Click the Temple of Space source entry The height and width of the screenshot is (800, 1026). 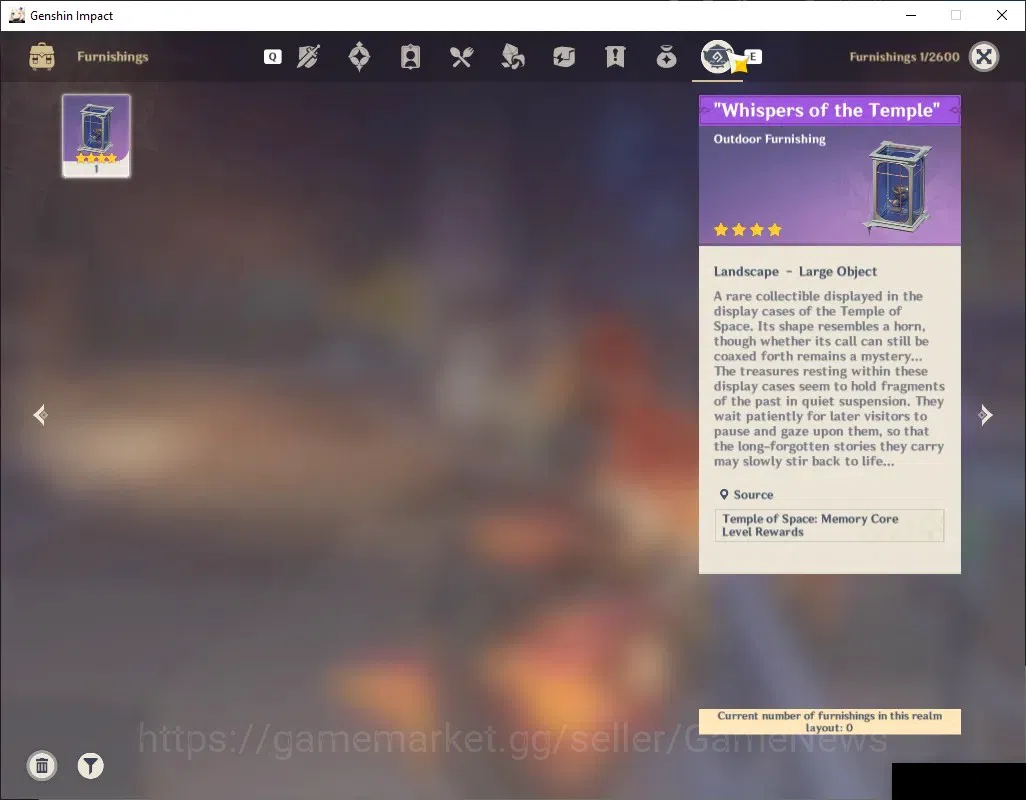tap(829, 525)
